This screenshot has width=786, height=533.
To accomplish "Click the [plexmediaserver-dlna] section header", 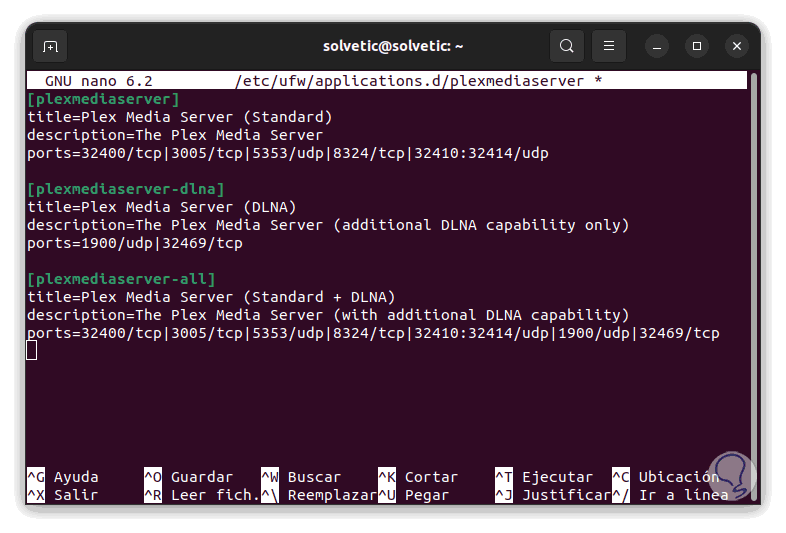I will point(126,189).
